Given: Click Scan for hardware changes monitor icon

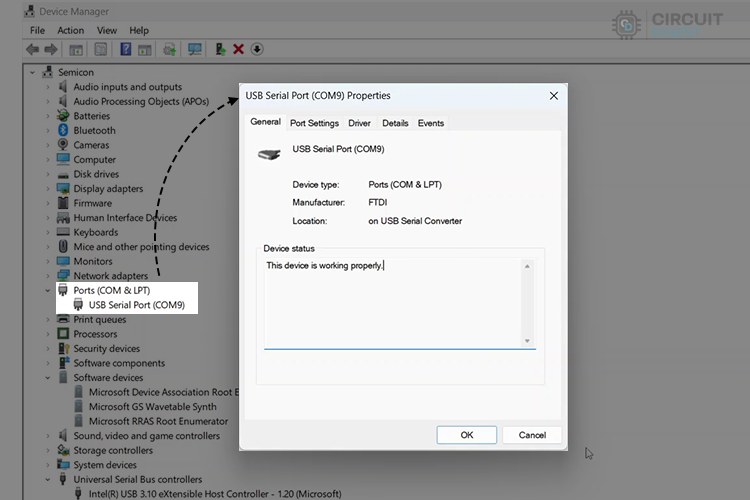Looking at the screenshot, I should (x=195, y=49).
